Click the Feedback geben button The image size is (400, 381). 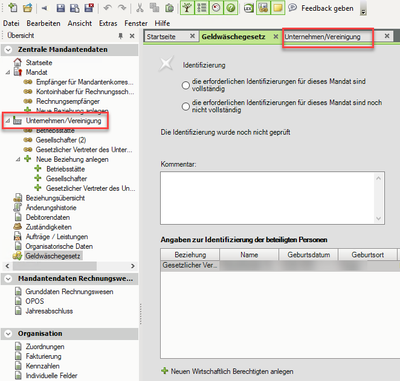point(327,8)
